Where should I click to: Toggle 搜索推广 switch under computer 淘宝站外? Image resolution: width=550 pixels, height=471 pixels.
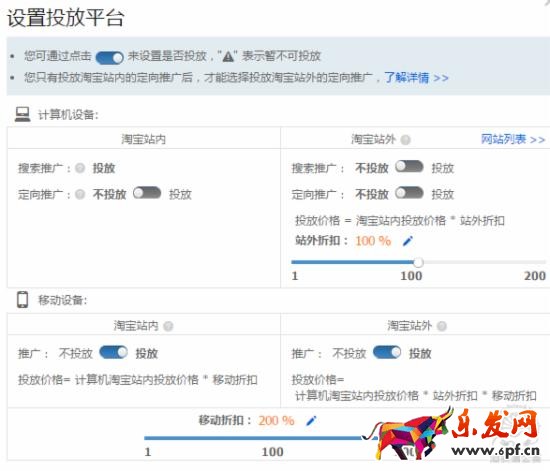pyautogui.click(x=409, y=167)
